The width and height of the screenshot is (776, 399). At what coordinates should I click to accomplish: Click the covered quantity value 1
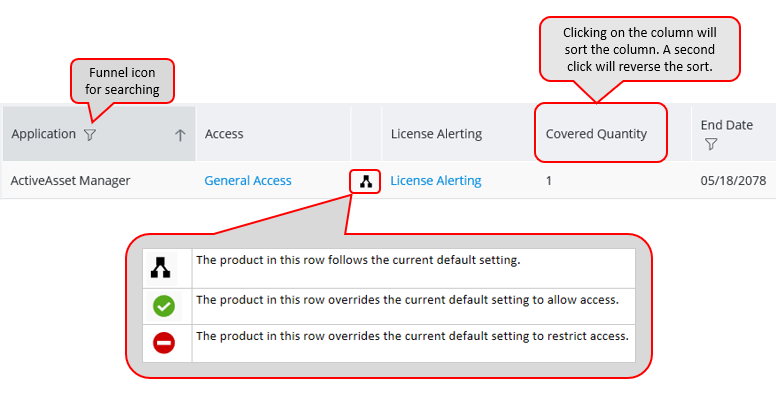point(549,181)
